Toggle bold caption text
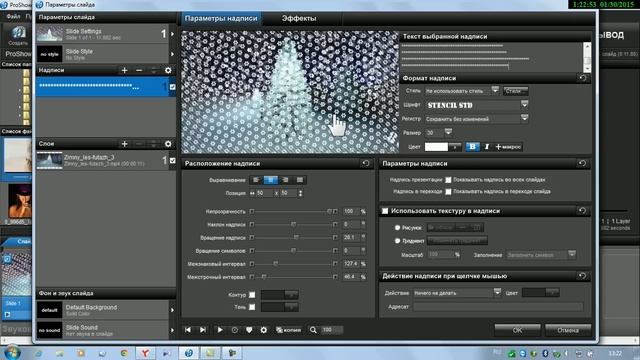This screenshot has width=640, height=360. [472, 147]
